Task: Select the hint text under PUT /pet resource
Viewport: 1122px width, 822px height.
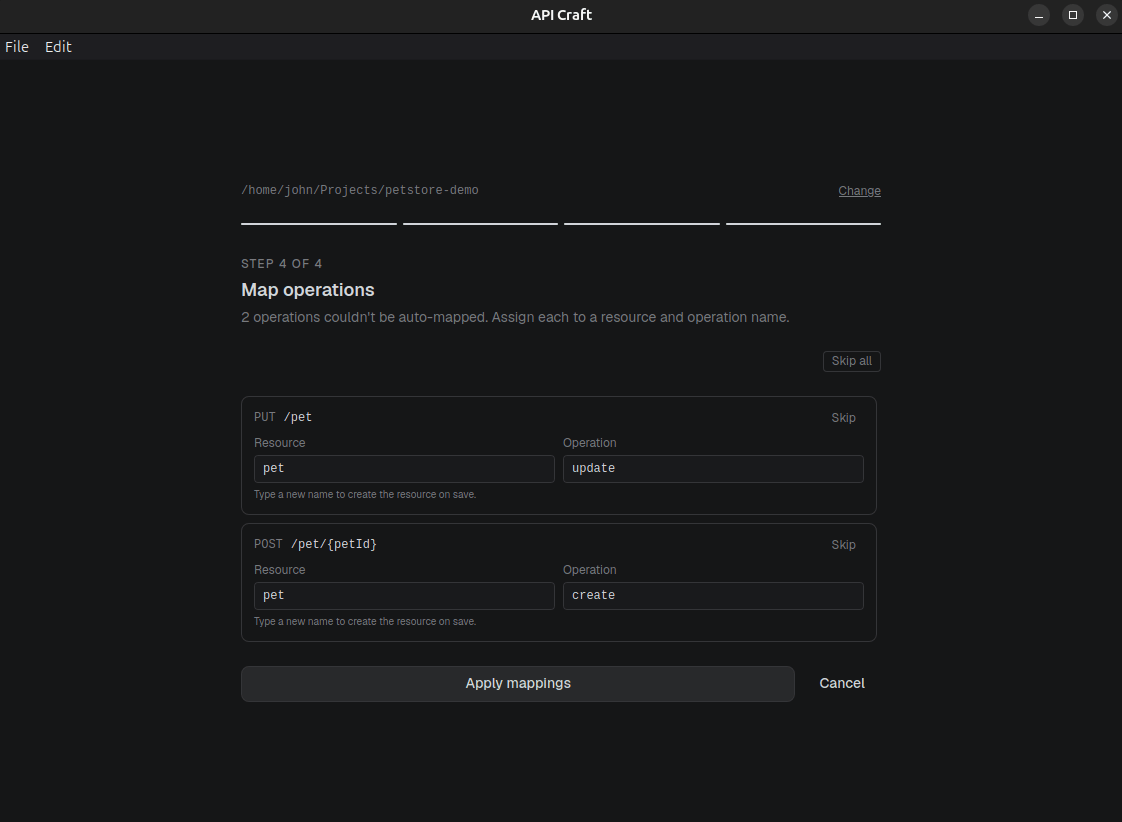Action: pos(365,494)
